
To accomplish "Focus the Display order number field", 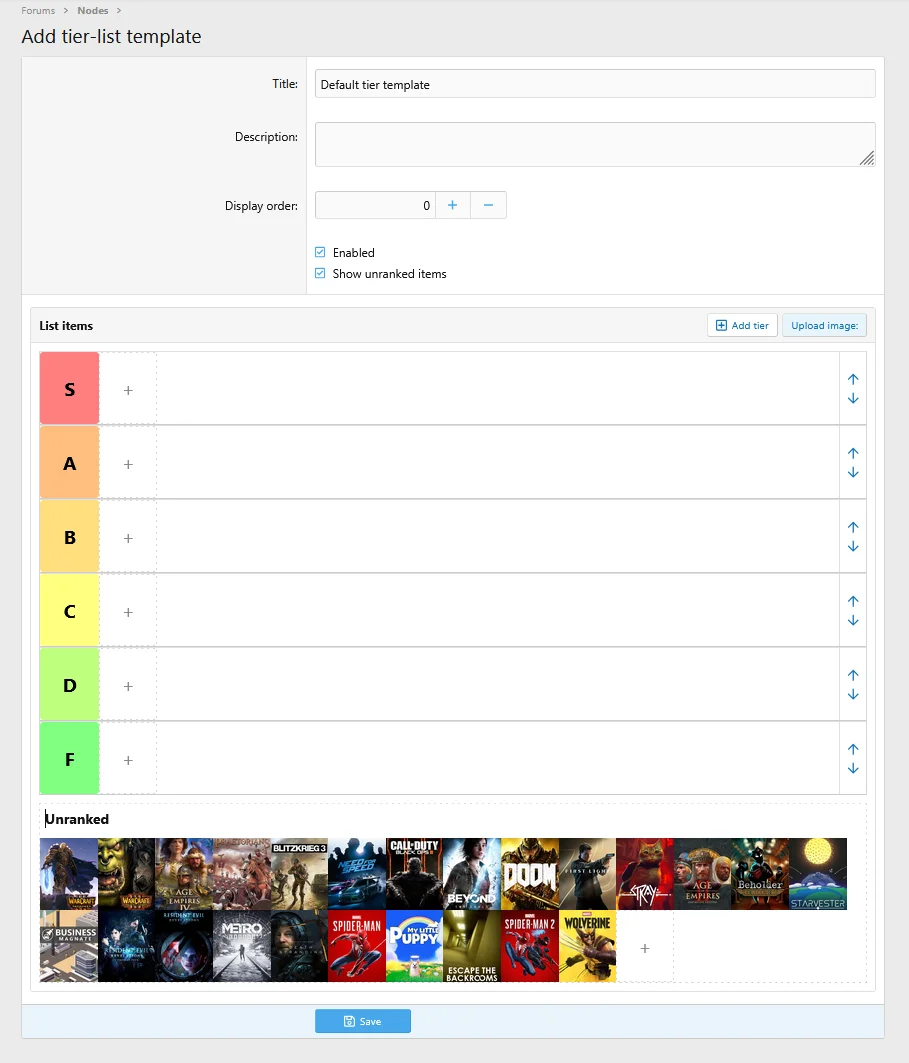I will click(375, 205).
